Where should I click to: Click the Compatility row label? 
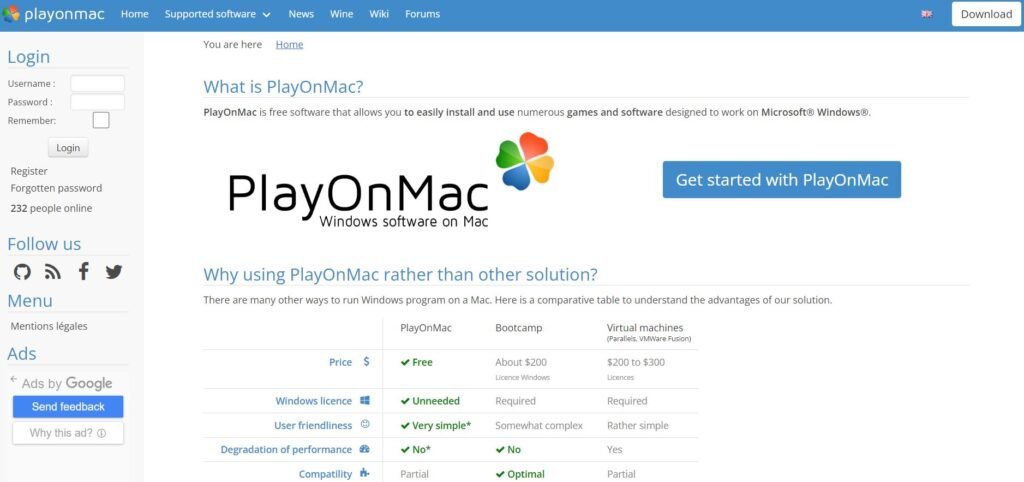(325, 474)
